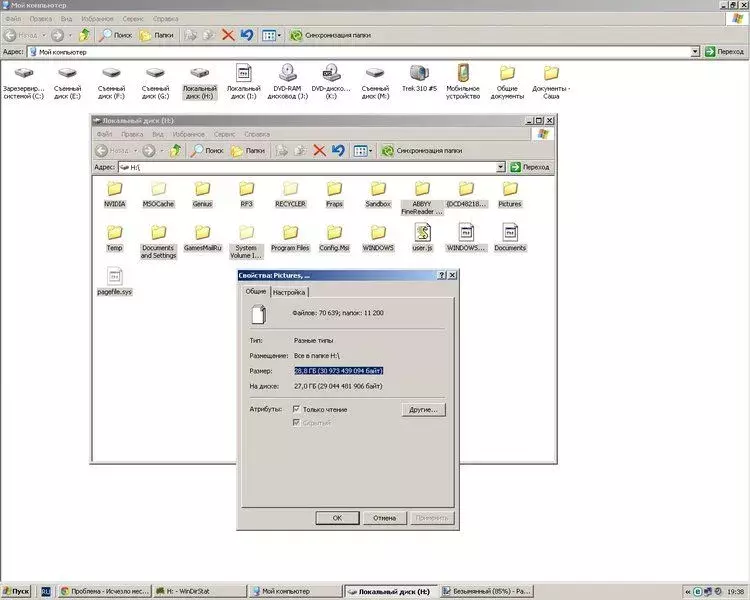Screen dimensions: 750x600
Task: Select the user.js file
Action: pyautogui.click(x=422, y=238)
